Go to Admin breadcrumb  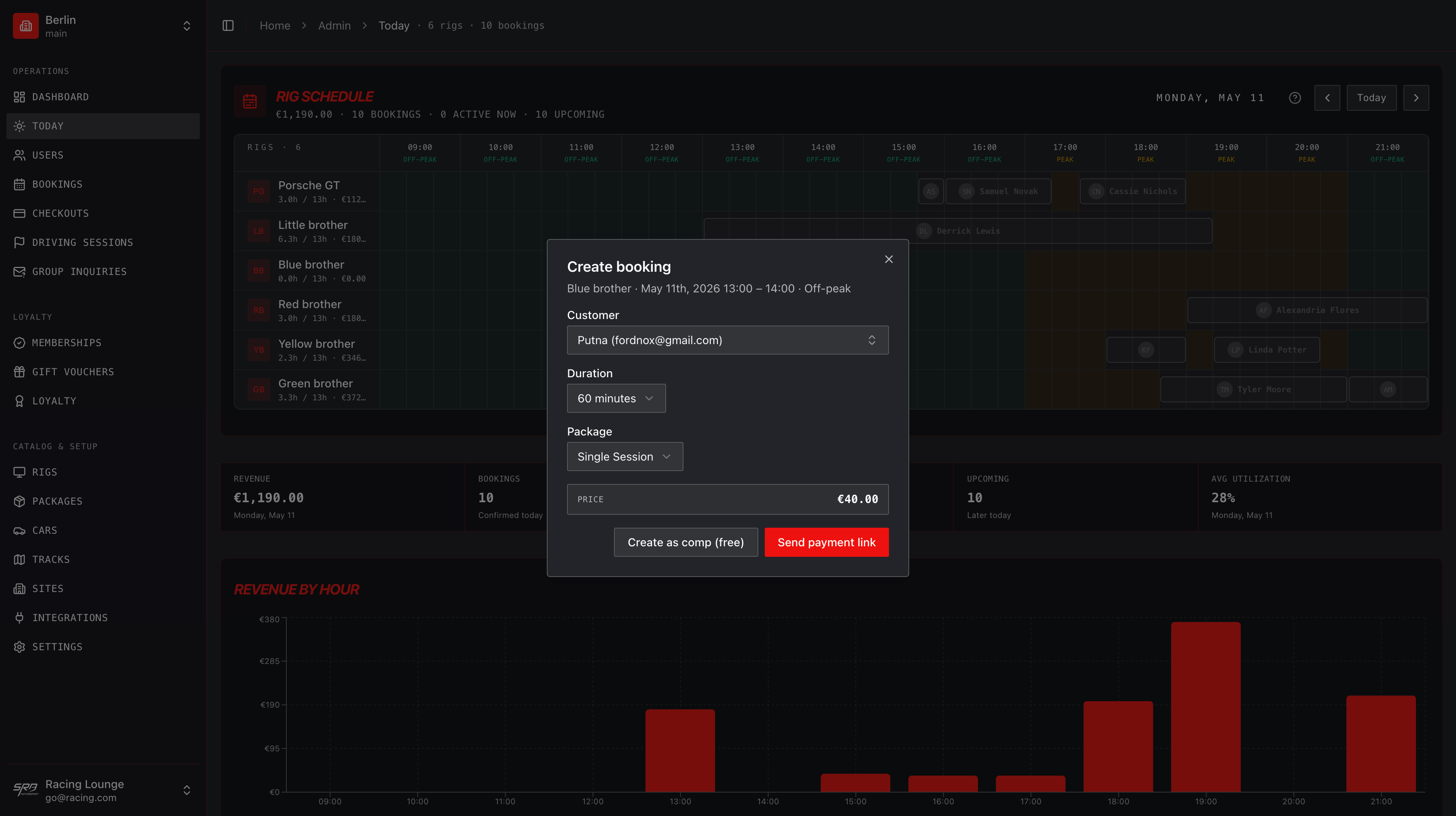tap(334, 25)
